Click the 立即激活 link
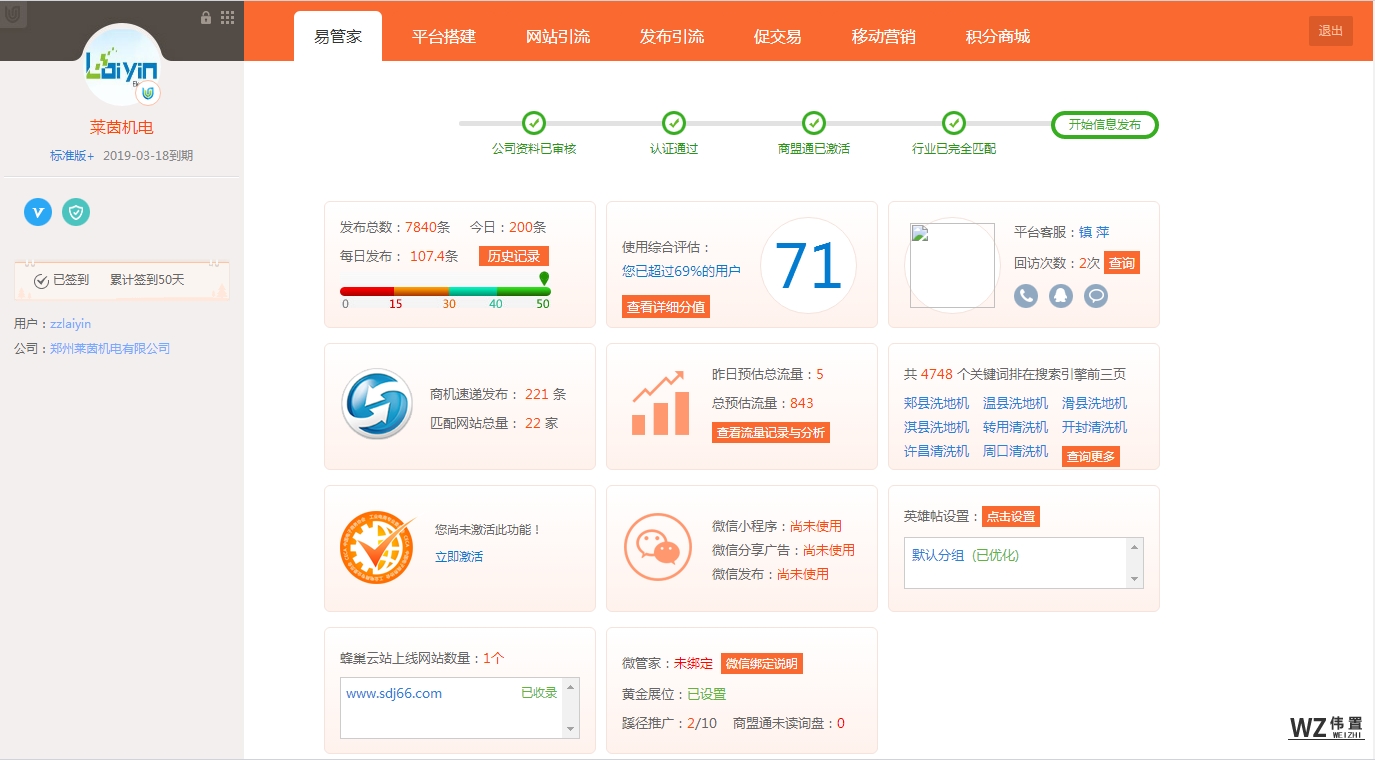 [459, 556]
